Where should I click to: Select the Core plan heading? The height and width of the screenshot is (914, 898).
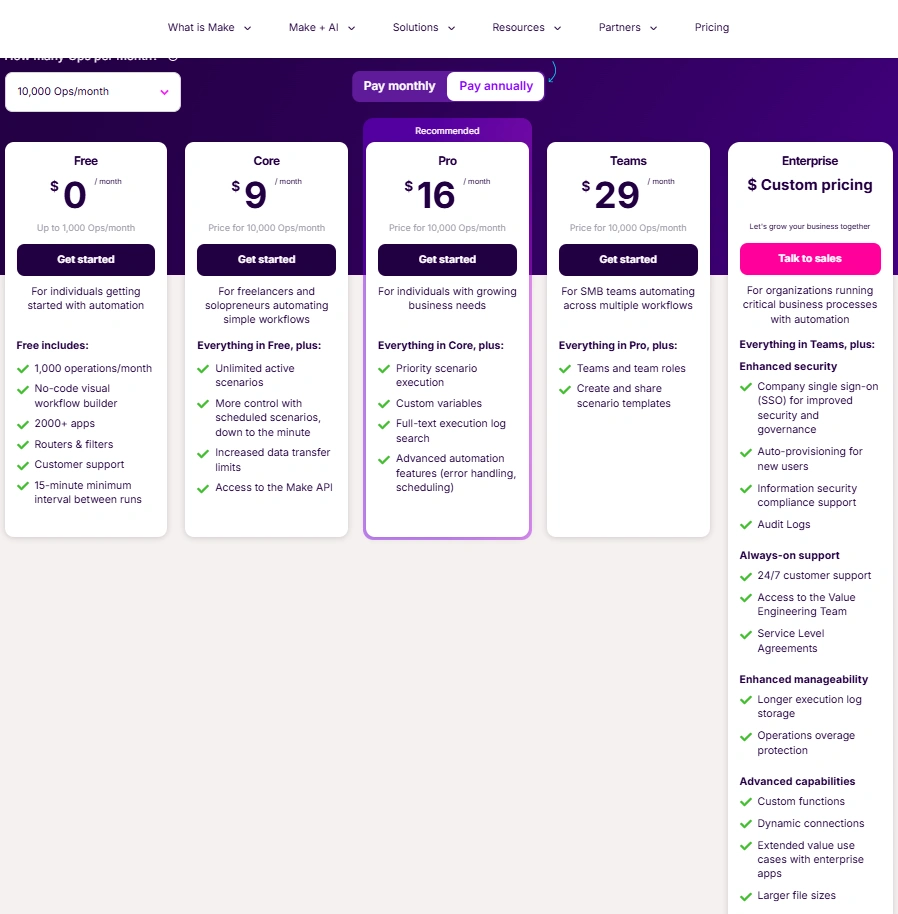pos(266,161)
